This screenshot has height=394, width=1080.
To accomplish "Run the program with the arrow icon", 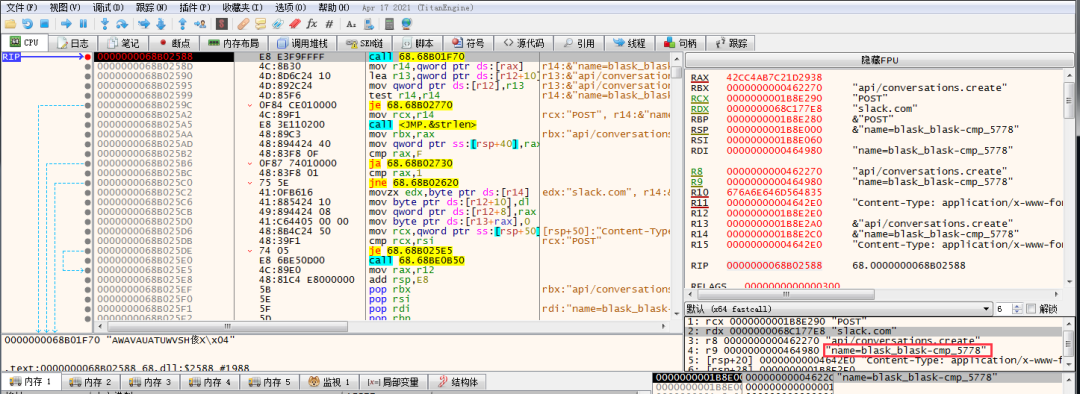I will click(x=66, y=24).
